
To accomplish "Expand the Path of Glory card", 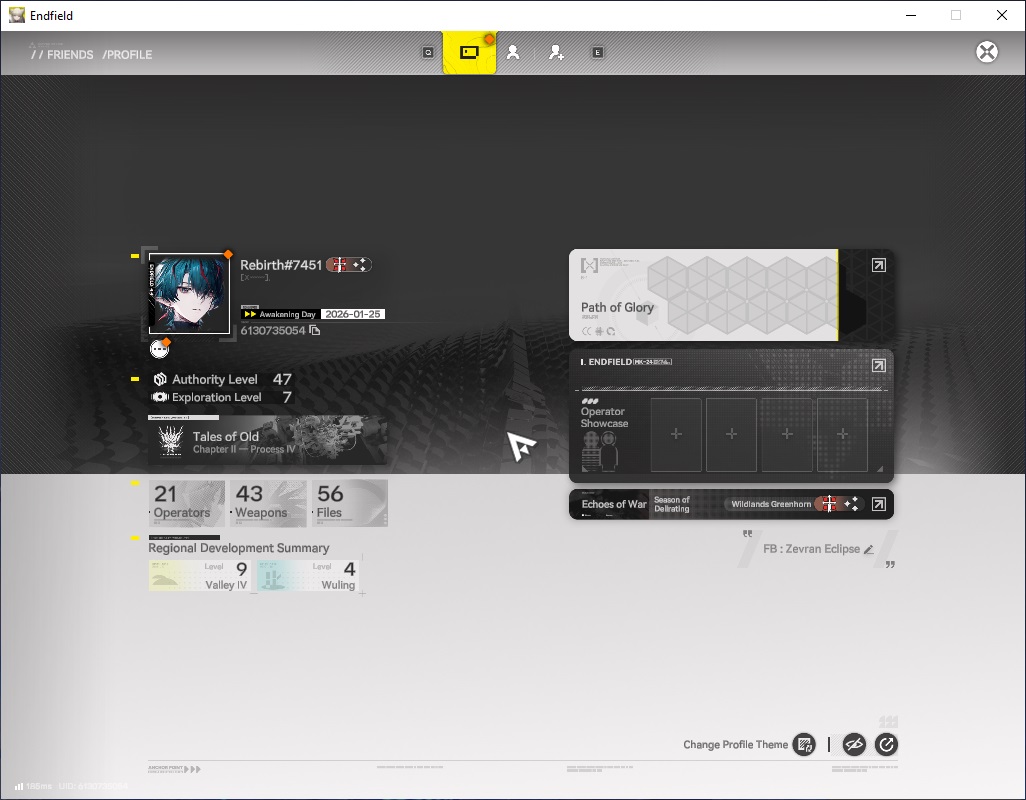I will point(879,265).
